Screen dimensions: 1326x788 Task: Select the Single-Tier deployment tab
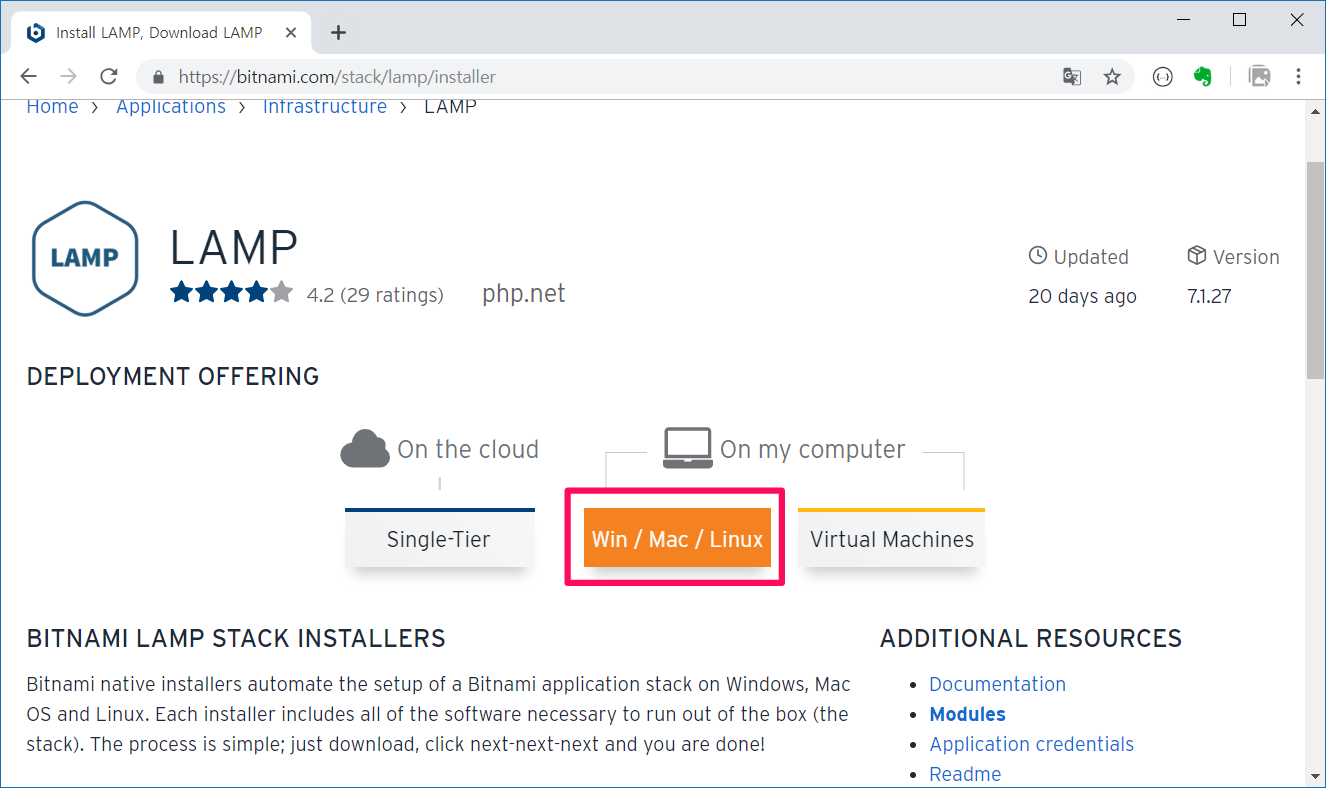click(439, 538)
